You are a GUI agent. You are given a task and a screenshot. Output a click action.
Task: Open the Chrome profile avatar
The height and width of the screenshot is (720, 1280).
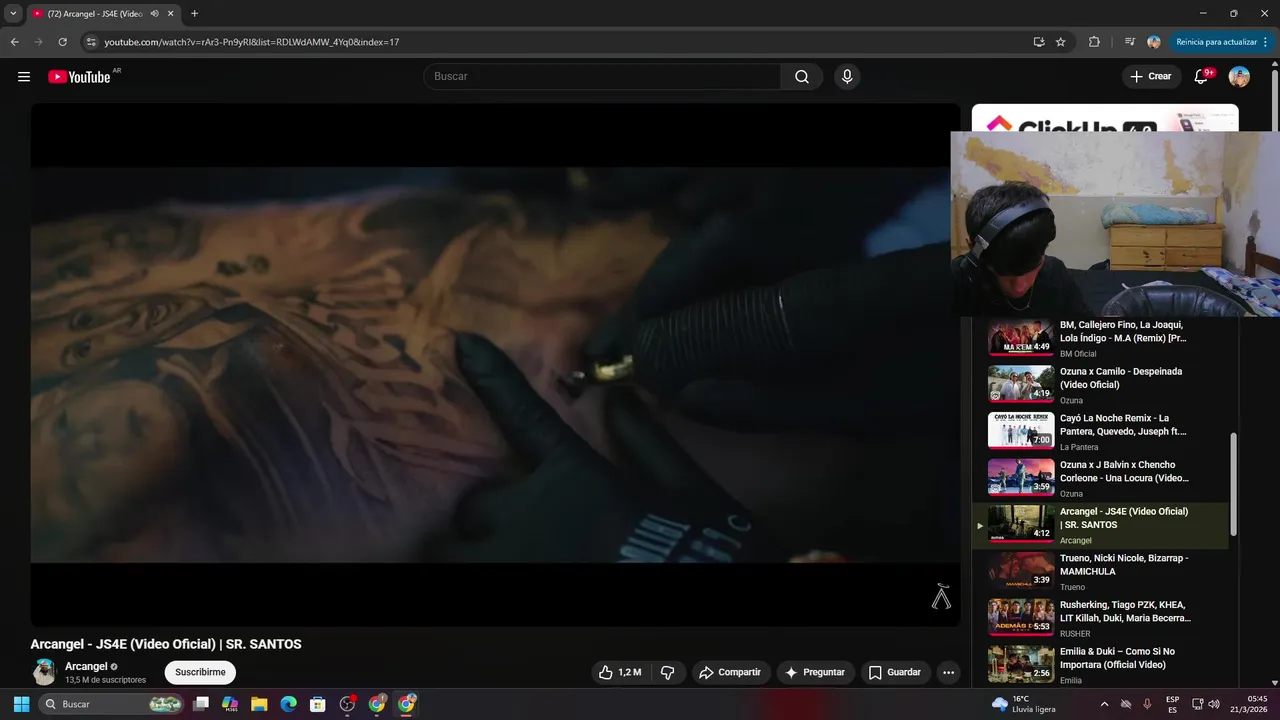point(1154,42)
